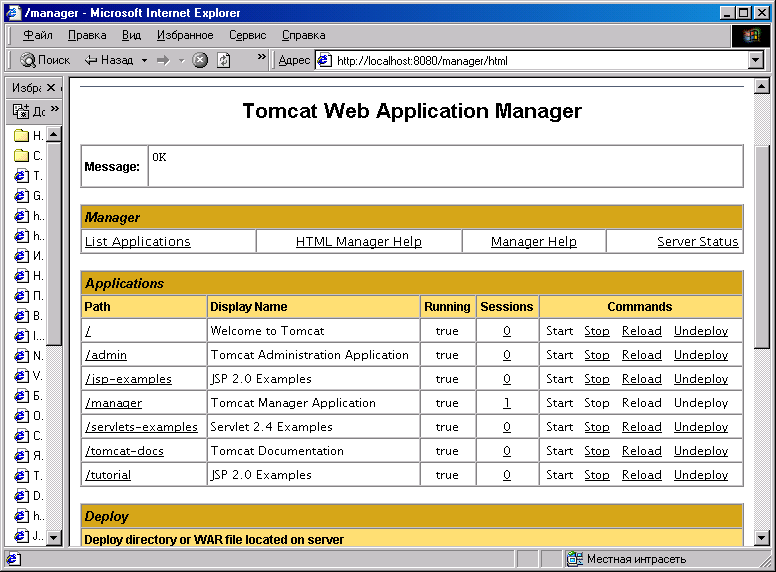Image resolution: width=776 pixels, height=572 pixels.
Task: Expand the toolbar overflow chevron
Action: pyautogui.click(x=262, y=56)
